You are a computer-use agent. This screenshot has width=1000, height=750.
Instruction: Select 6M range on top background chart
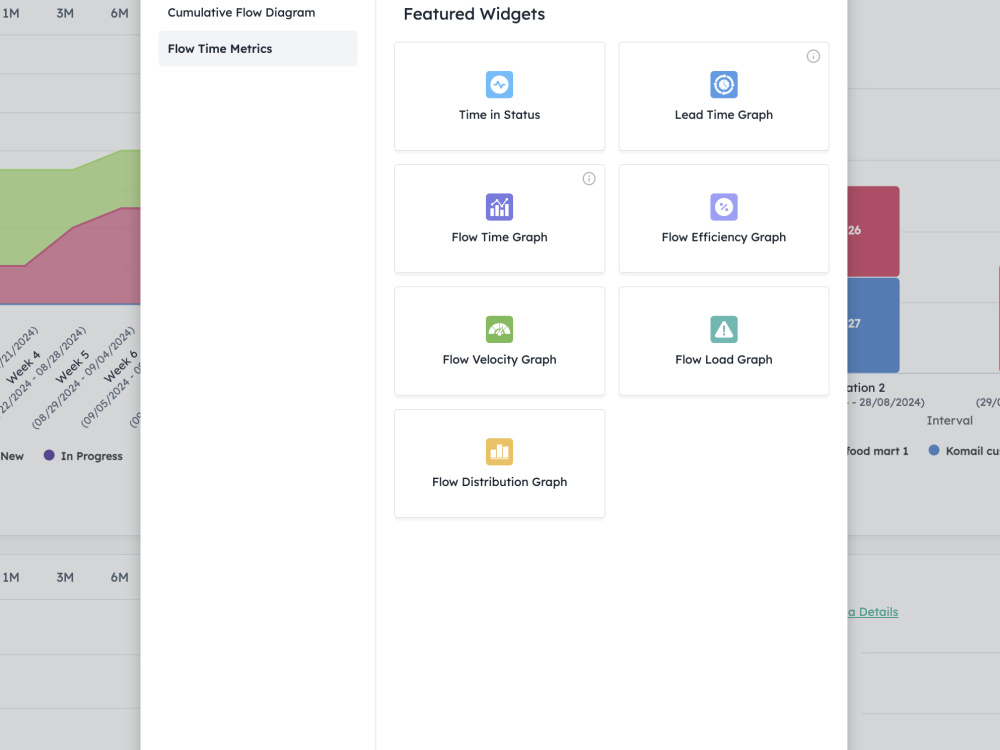119,13
